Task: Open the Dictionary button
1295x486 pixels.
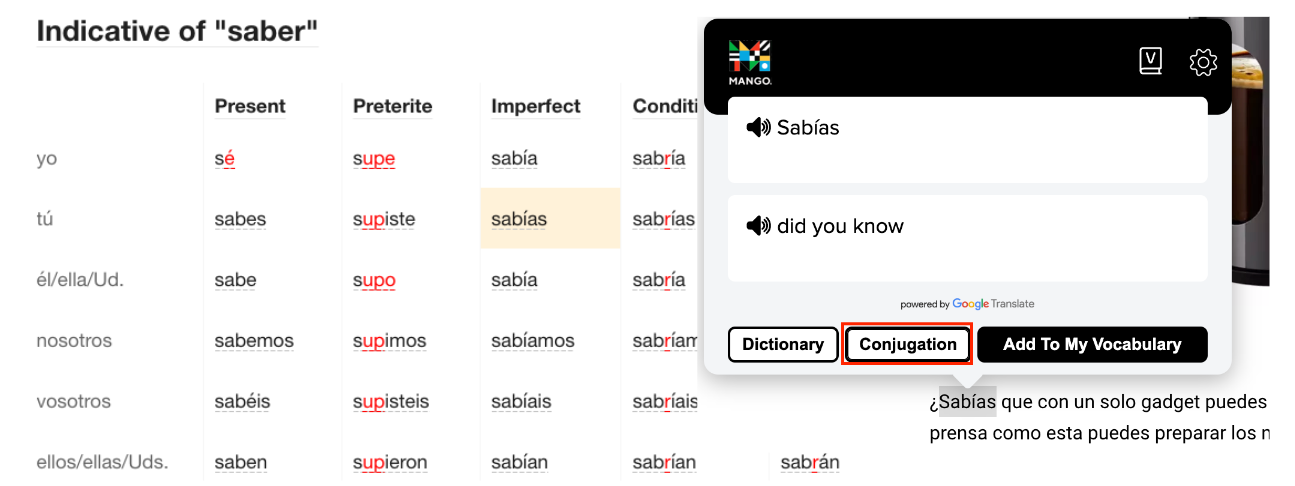Action: point(782,344)
